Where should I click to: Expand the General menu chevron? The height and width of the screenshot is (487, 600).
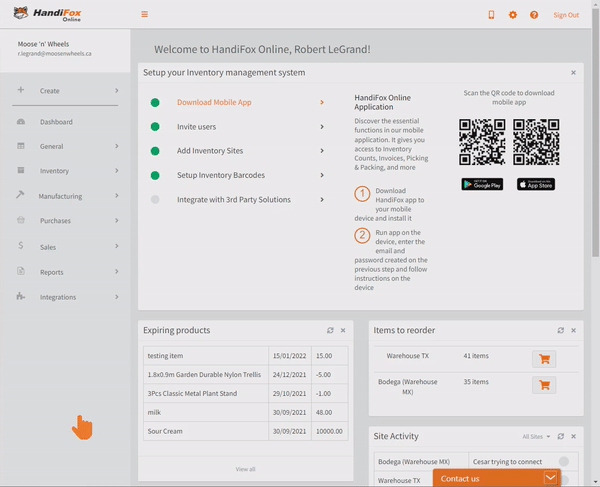point(117,146)
